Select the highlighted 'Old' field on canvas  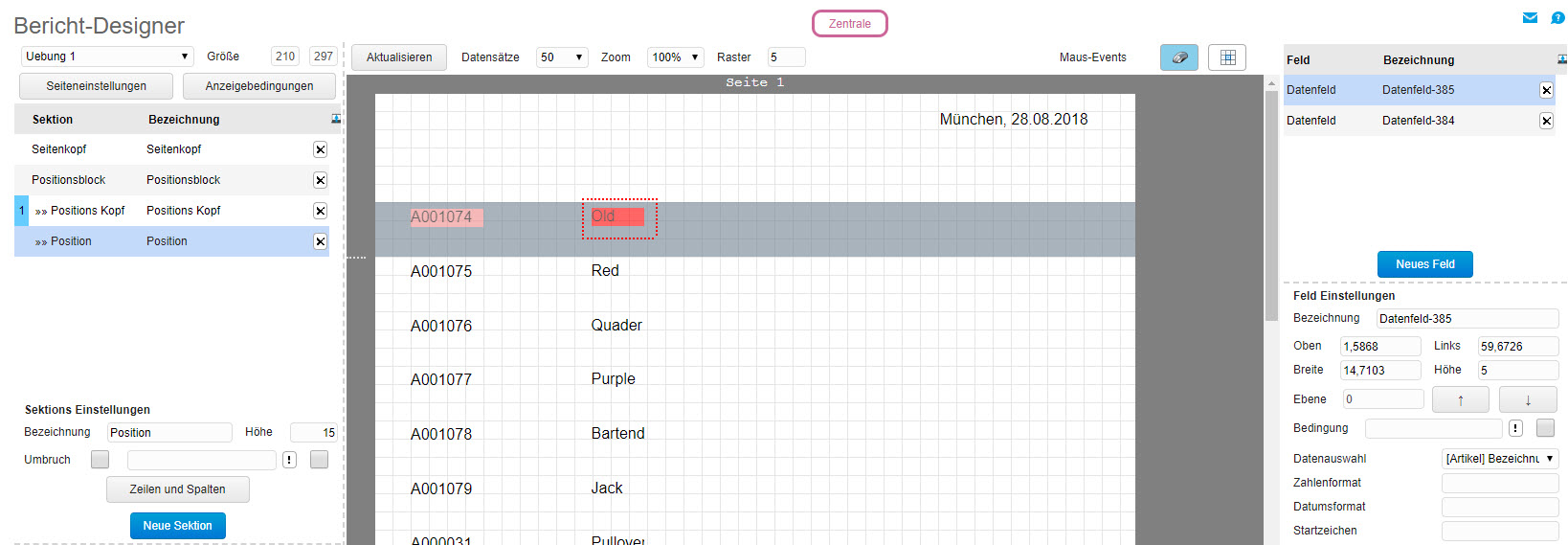pos(618,217)
